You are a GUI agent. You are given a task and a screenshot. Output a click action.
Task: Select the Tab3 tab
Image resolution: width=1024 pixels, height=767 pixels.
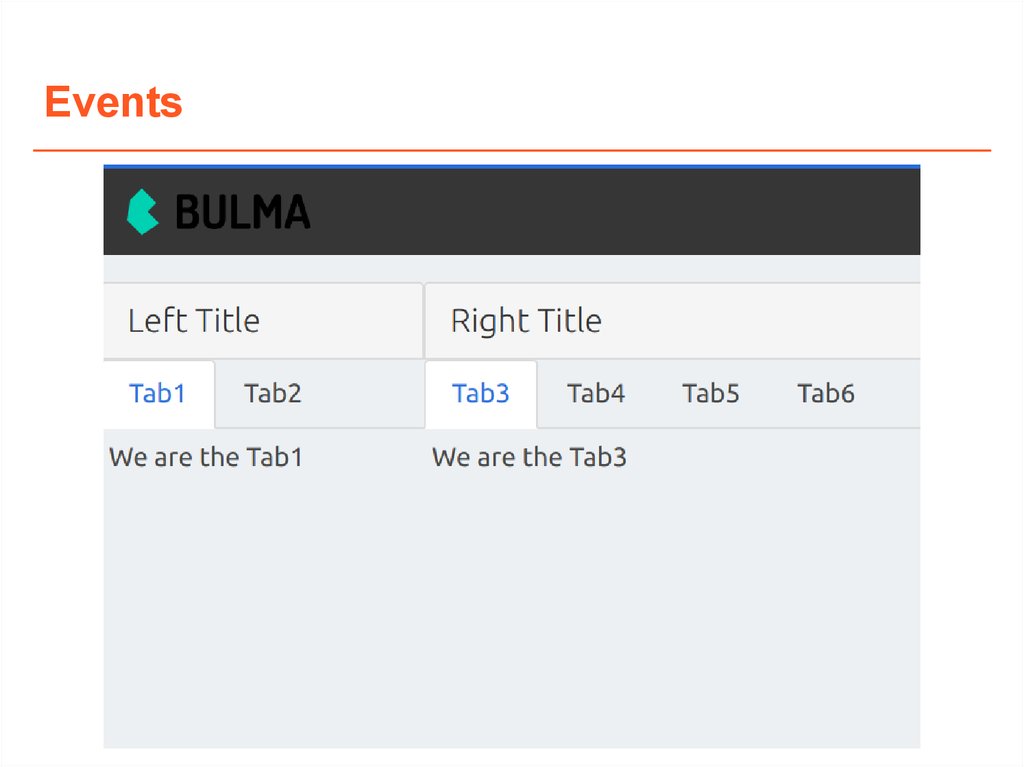[x=481, y=394]
